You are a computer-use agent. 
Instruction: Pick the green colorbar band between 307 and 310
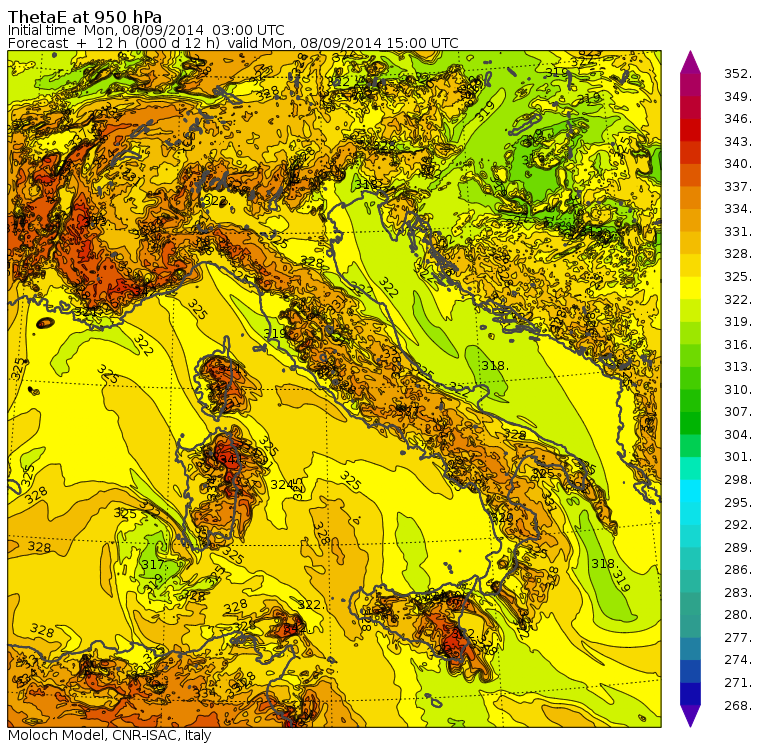point(690,401)
